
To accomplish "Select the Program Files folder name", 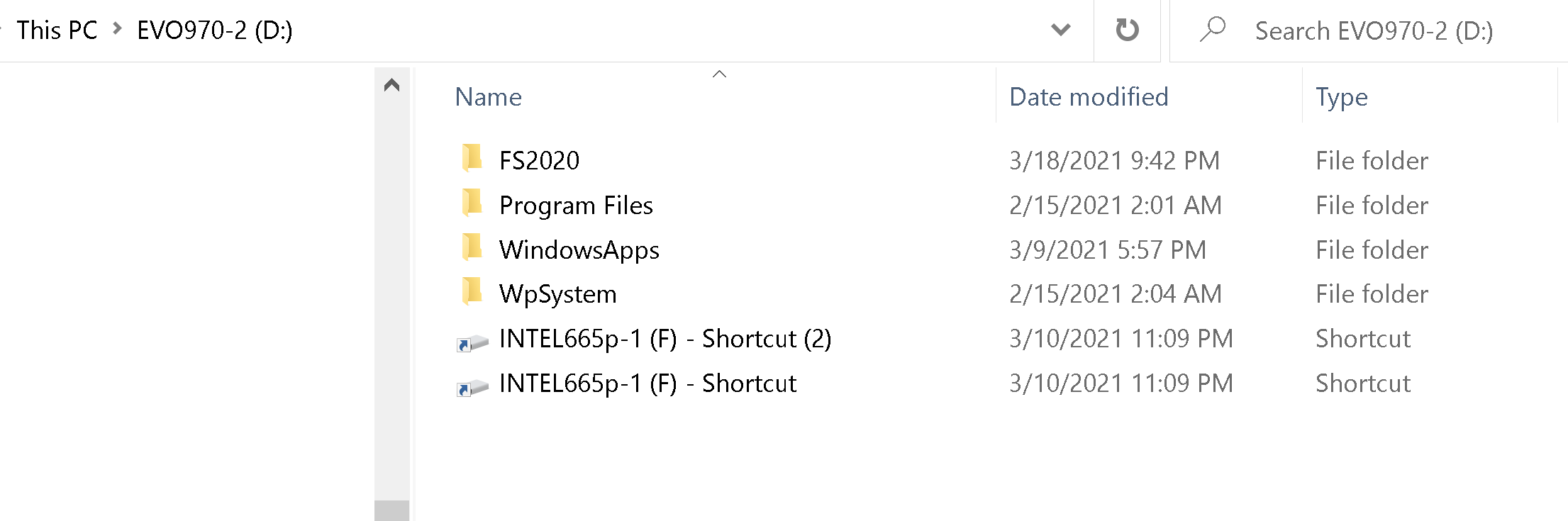I will 576,206.
